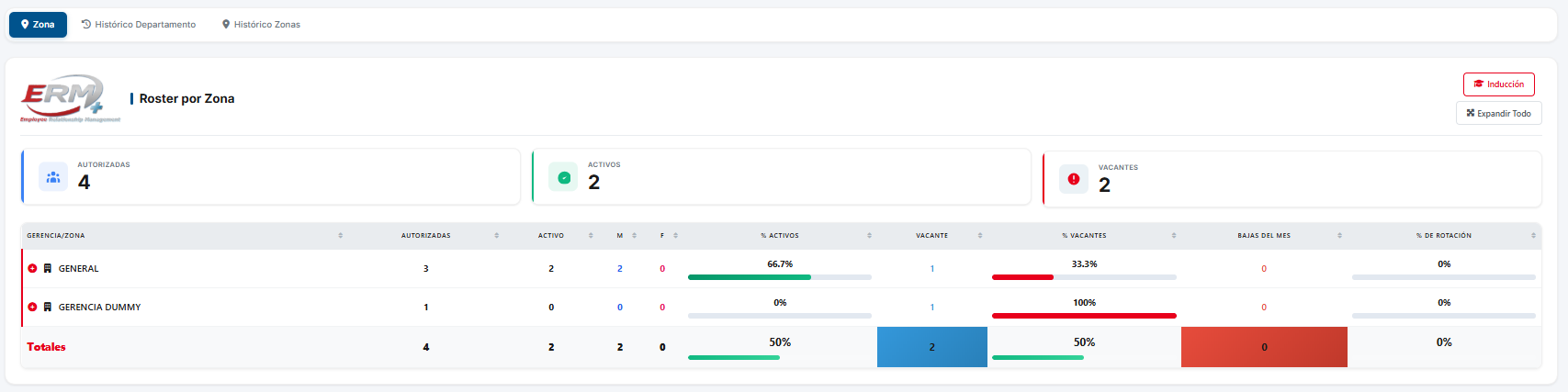1568x392 pixels.
Task: Sort by % de Rotación column arrows
Action: click(1533, 236)
